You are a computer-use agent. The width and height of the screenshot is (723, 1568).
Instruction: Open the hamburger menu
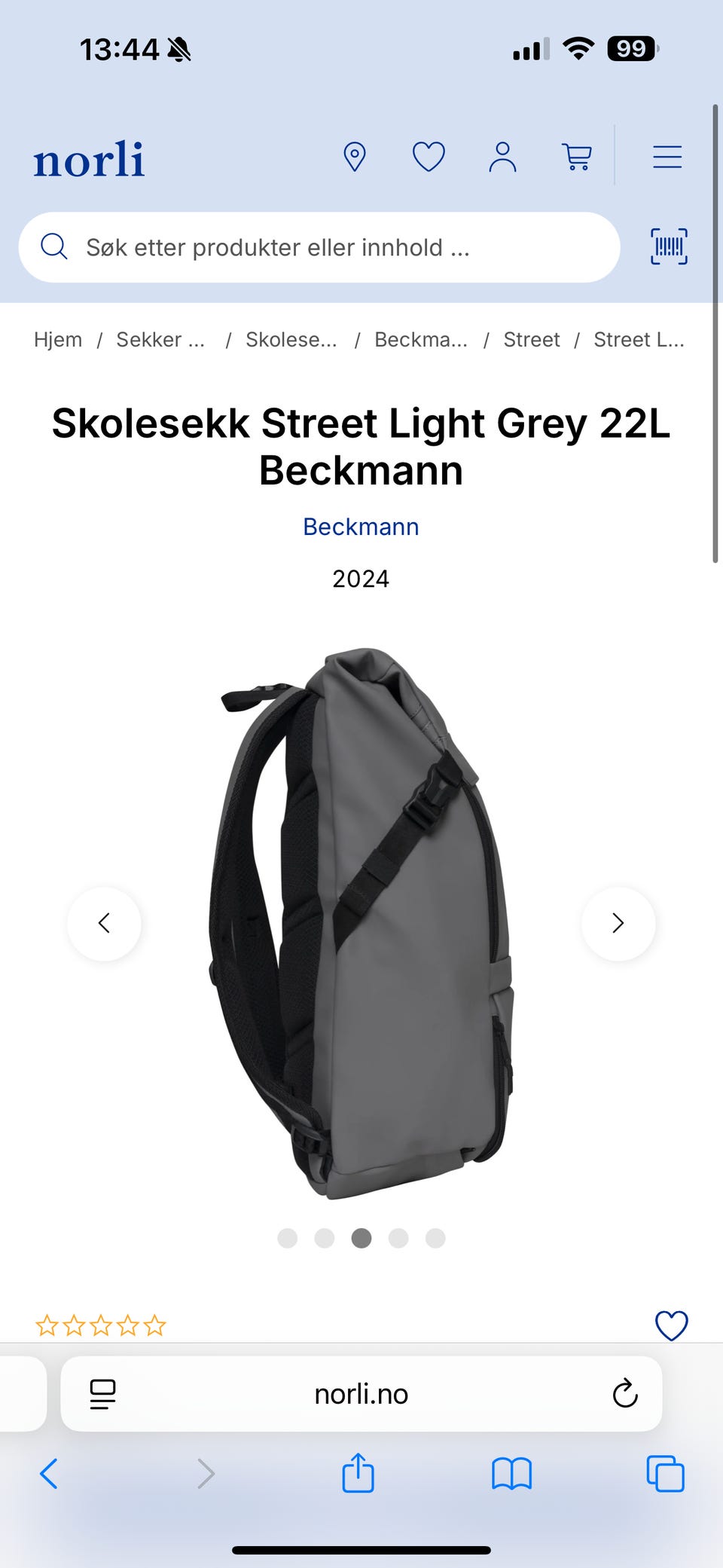(x=667, y=157)
